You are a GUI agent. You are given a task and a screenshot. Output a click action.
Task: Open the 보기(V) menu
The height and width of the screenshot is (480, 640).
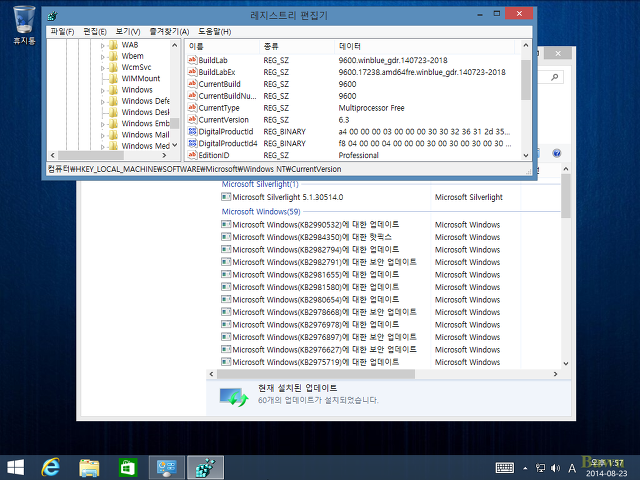coord(128,31)
